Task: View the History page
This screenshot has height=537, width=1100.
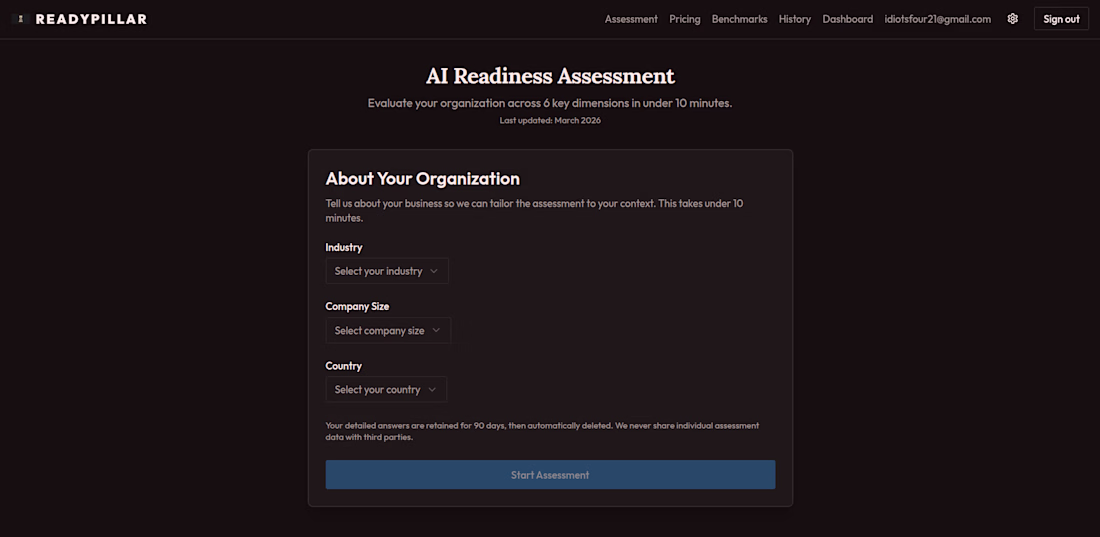Action: click(x=795, y=19)
